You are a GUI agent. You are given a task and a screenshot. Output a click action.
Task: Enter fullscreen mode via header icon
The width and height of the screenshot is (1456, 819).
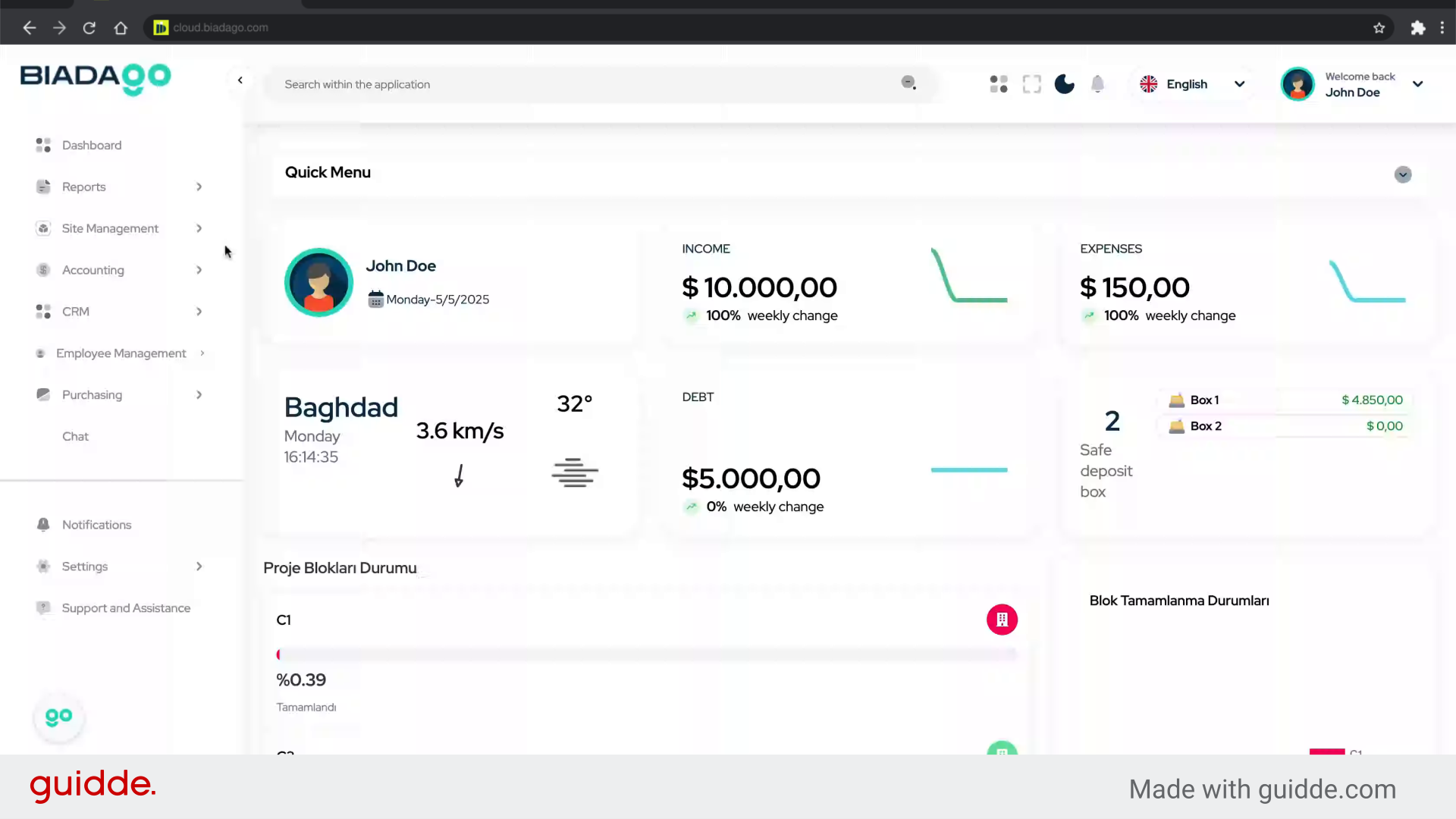tap(1031, 84)
